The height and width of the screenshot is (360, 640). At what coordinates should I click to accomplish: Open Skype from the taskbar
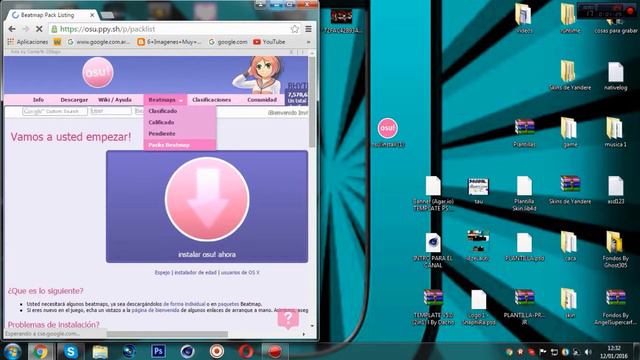pyautogui.click(x=70, y=351)
